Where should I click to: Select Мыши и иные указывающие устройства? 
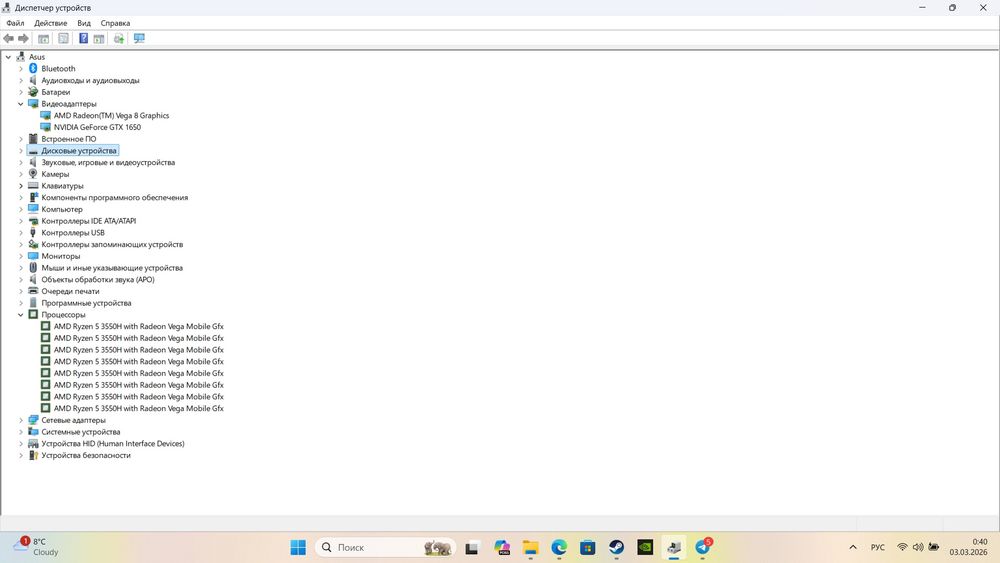(112, 268)
